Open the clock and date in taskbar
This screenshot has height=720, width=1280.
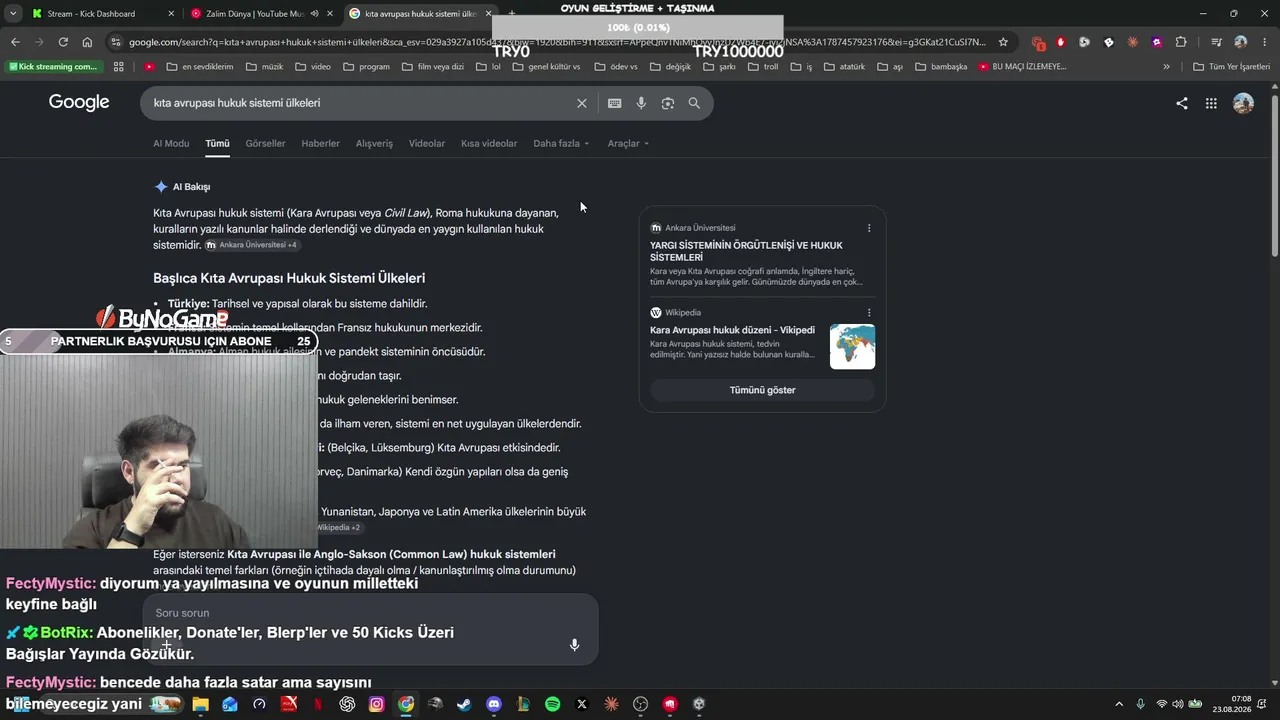(x=1232, y=704)
